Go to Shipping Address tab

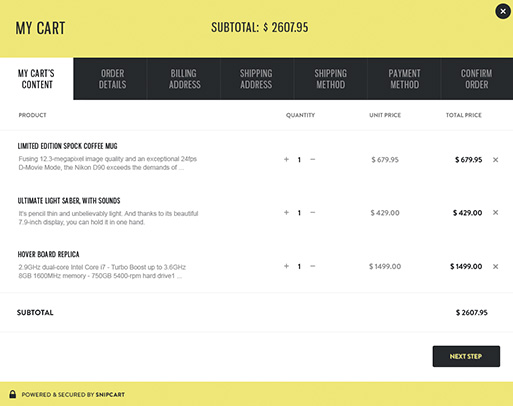coord(257,79)
